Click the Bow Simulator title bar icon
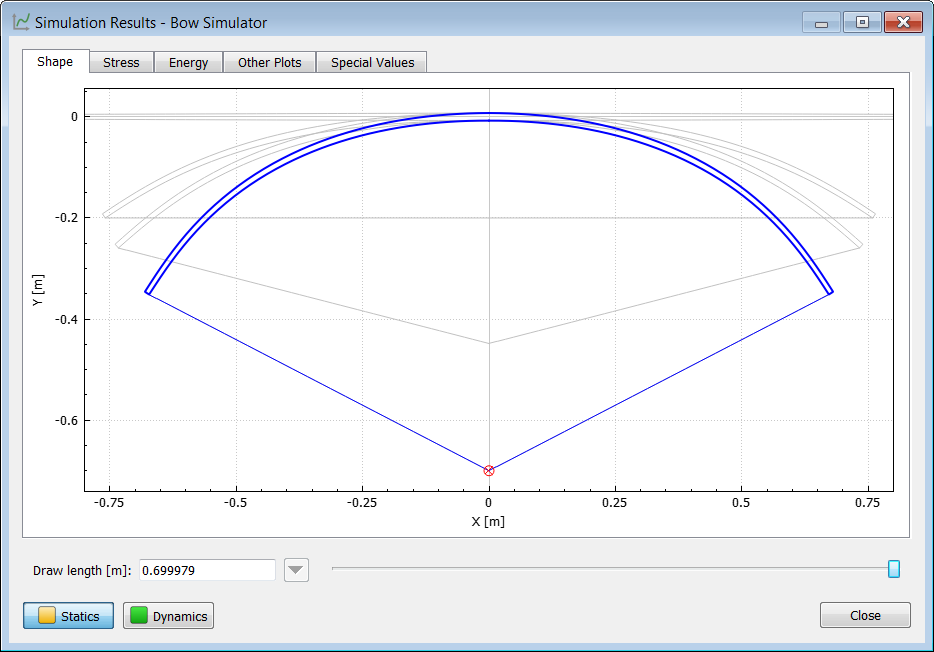The image size is (934, 652). pos(21,23)
